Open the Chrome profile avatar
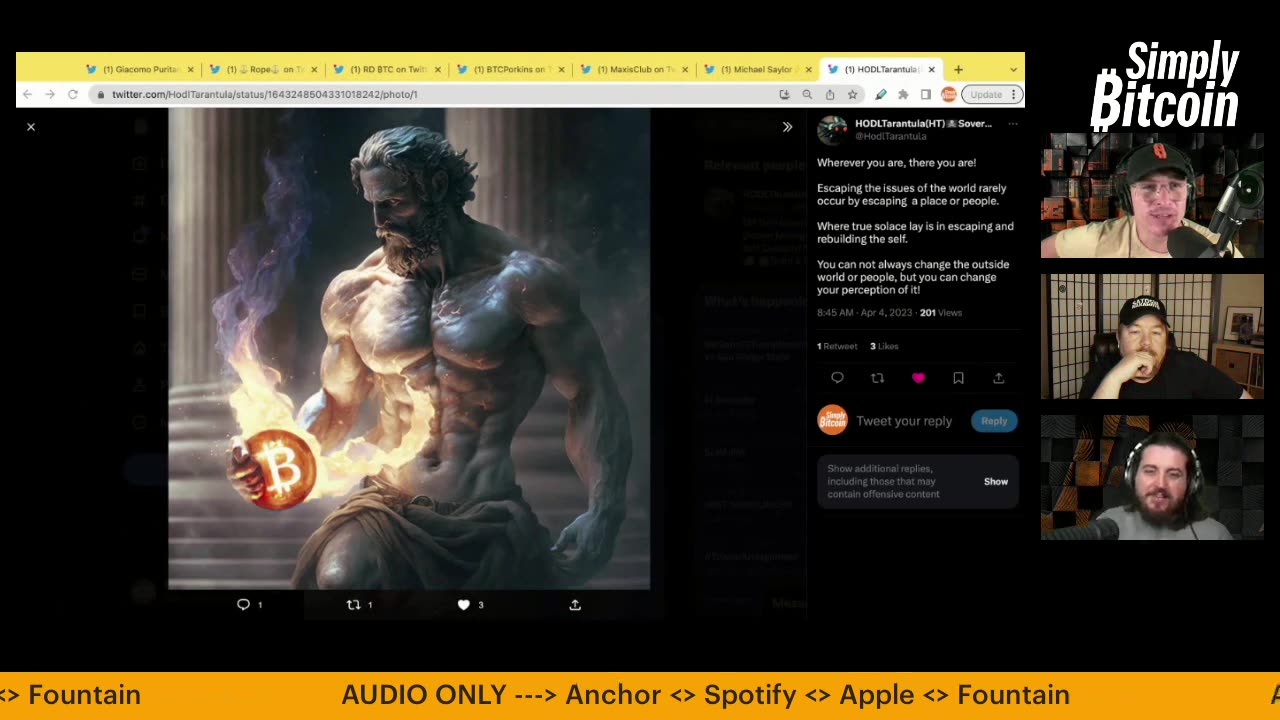Image resolution: width=1280 pixels, height=720 pixels. tap(948, 94)
